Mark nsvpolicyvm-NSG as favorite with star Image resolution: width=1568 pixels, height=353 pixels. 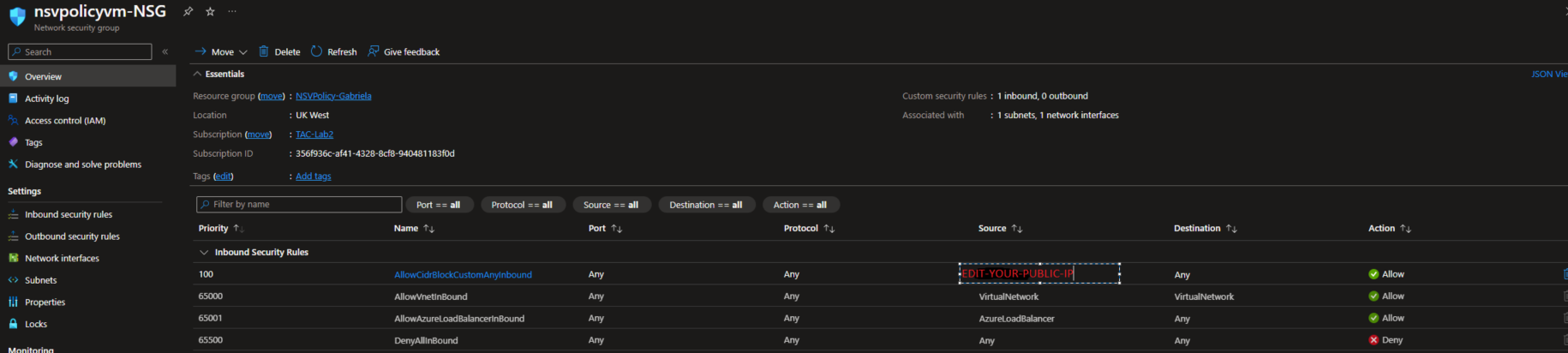tap(210, 12)
